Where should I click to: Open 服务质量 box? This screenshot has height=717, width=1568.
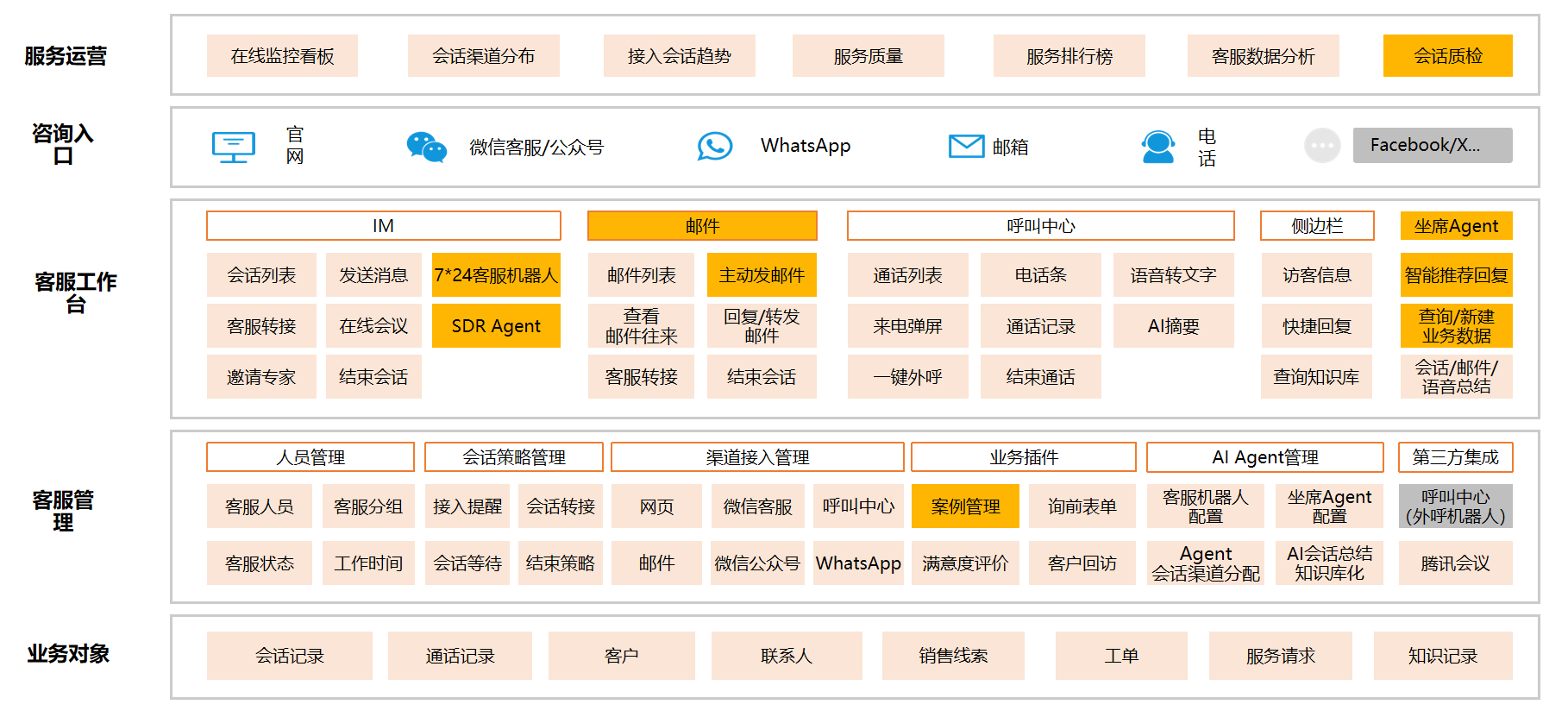point(869,56)
